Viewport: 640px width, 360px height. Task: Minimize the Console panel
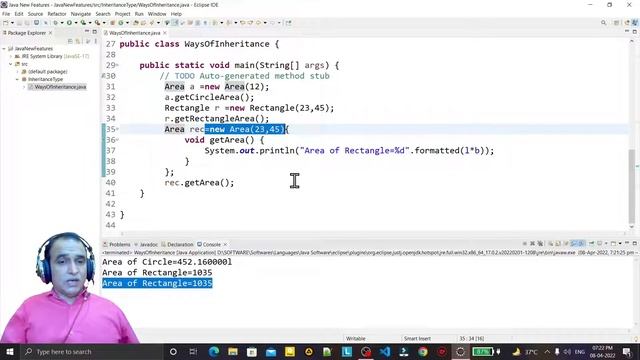(627, 243)
